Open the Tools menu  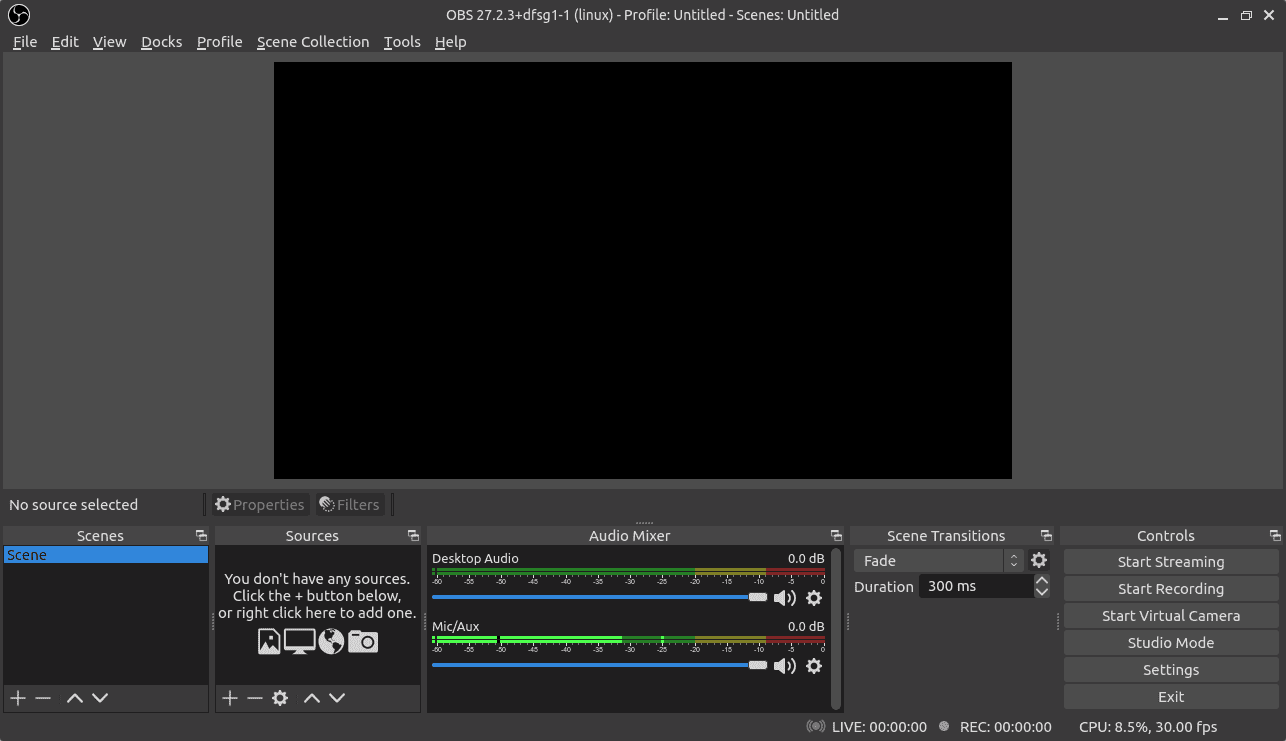click(402, 42)
